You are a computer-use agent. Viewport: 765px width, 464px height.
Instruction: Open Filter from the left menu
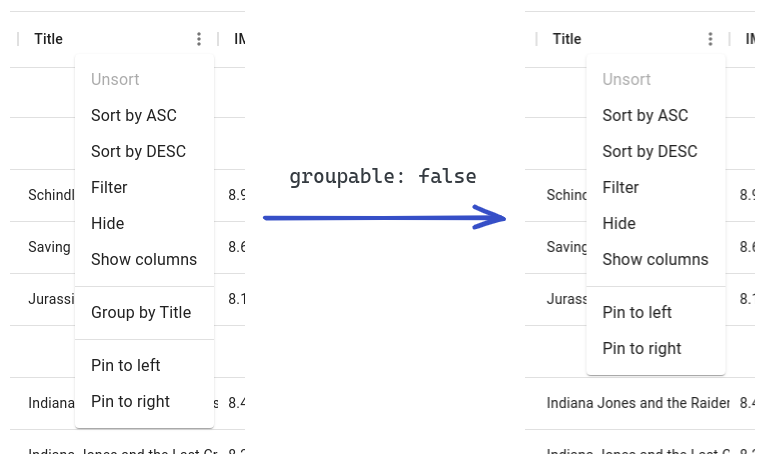pyautogui.click(x=109, y=187)
